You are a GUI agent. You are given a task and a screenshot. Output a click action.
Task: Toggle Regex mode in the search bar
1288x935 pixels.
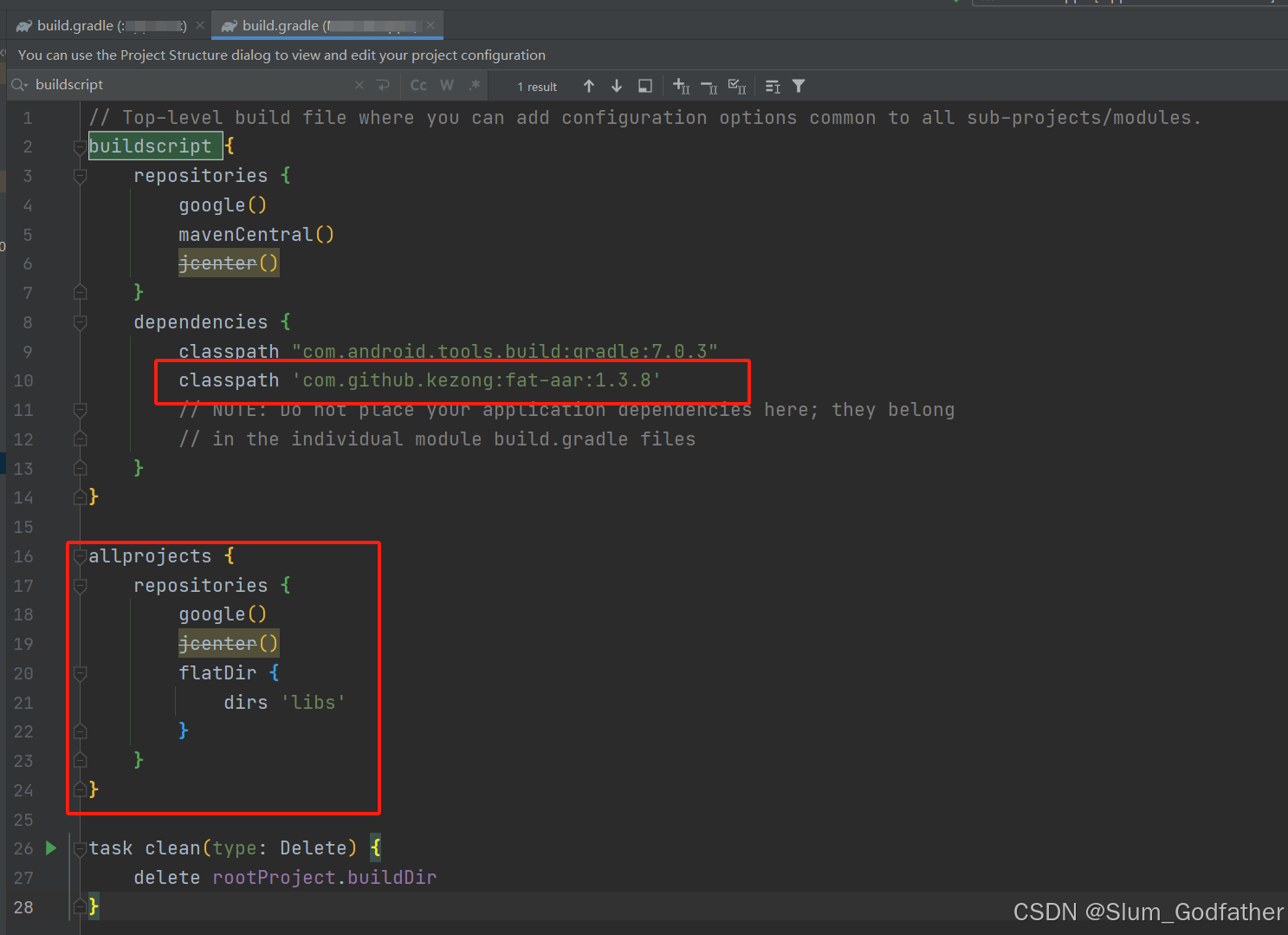pyautogui.click(x=475, y=85)
